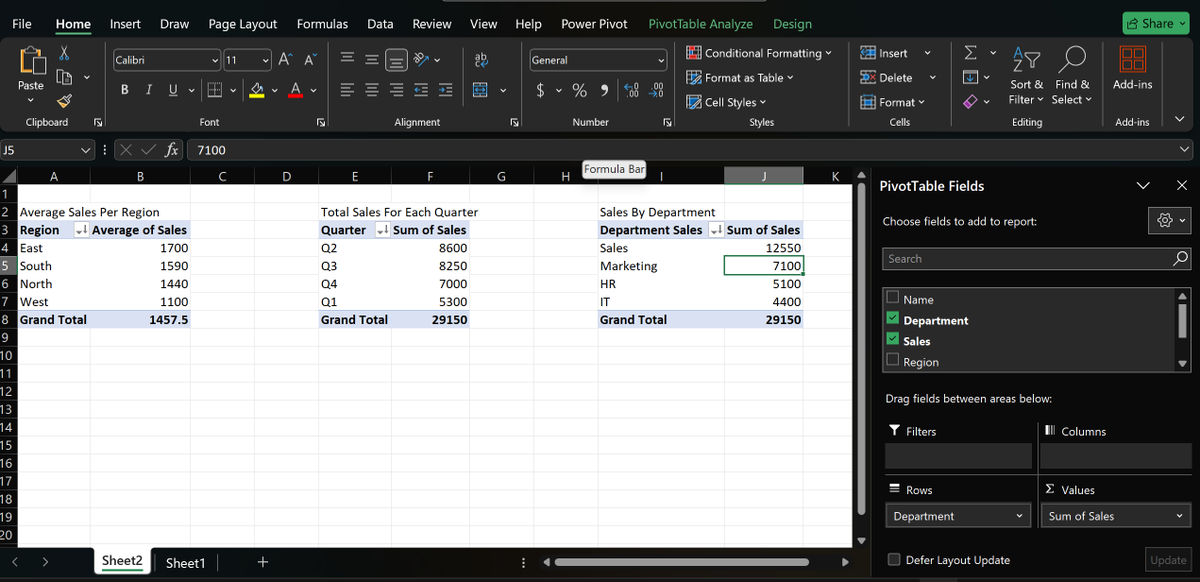Switch to the Formulas tab

coord(322,24)
